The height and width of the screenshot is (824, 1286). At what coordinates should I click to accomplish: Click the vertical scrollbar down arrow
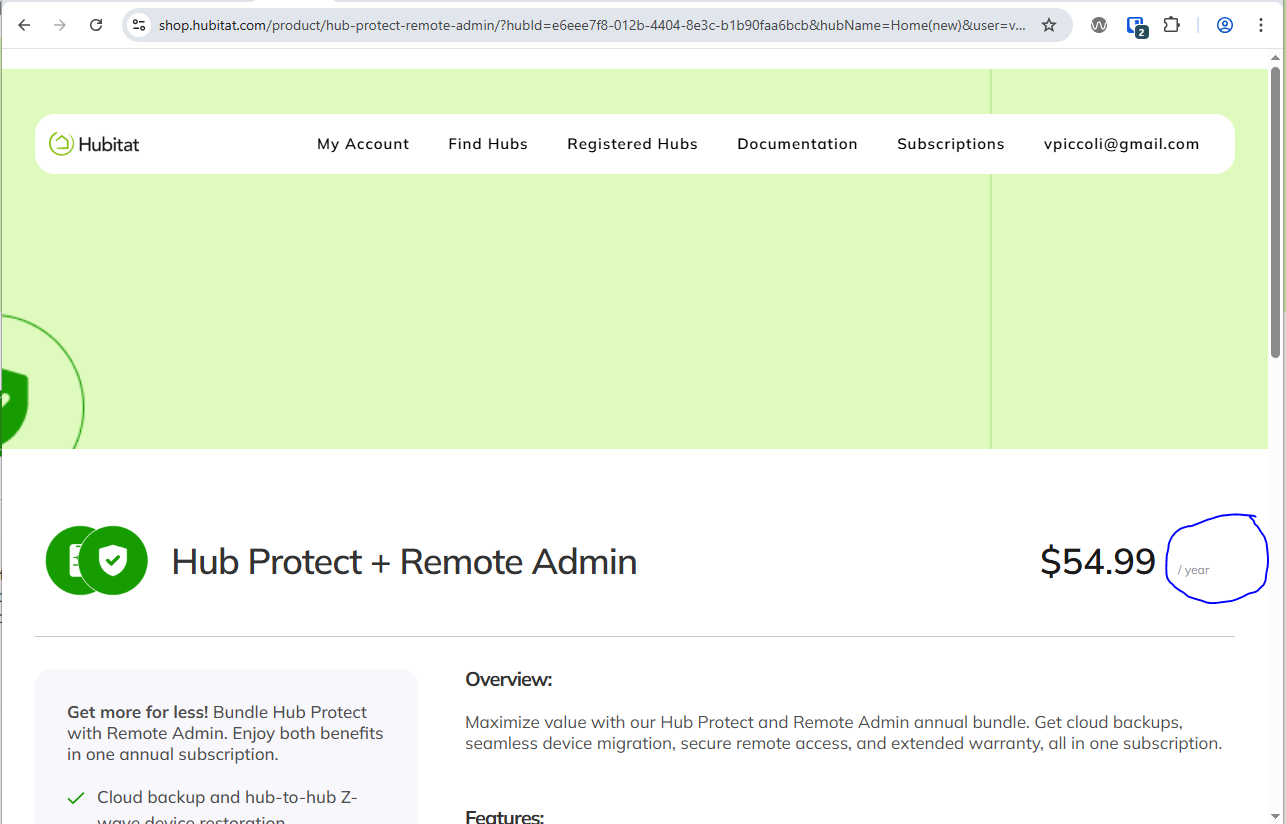1275,815
